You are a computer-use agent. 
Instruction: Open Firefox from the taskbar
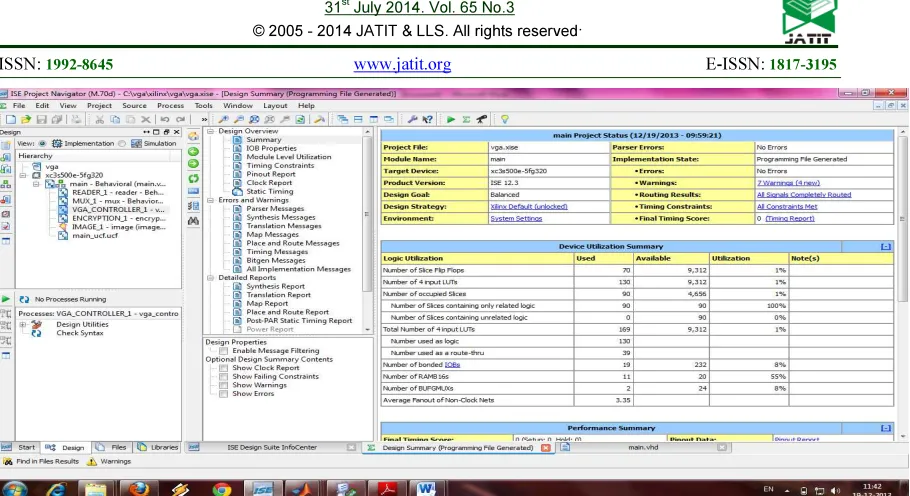click(139, 488)
